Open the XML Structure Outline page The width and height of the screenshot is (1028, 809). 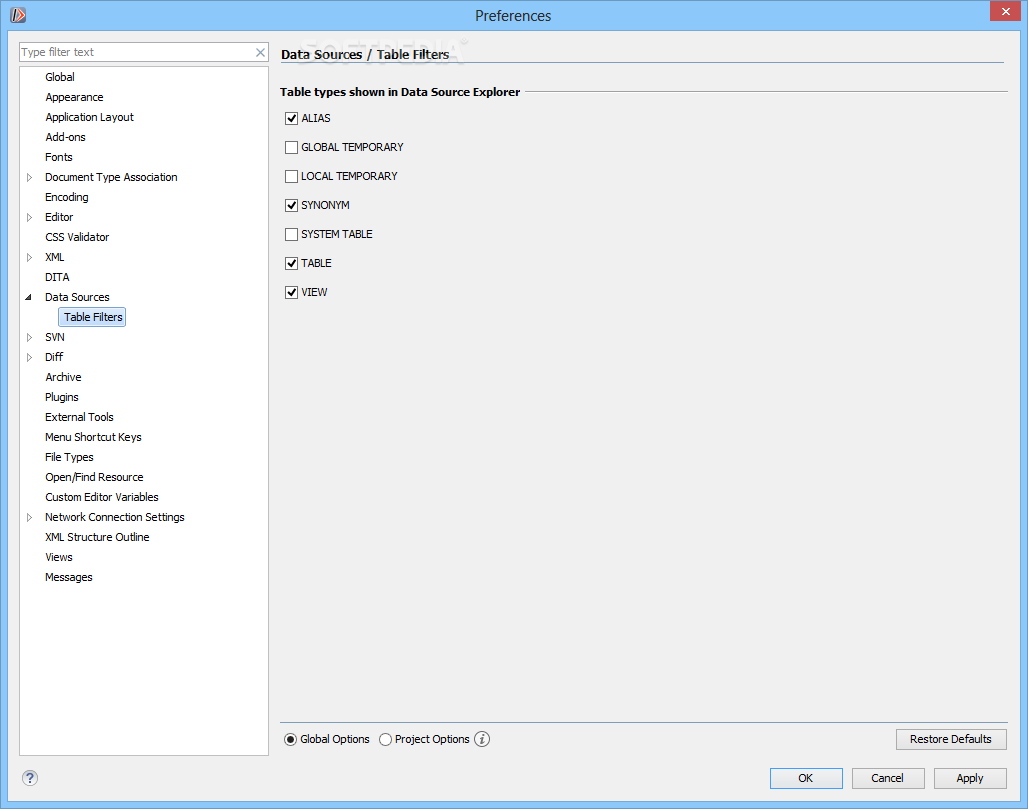pyautogui.click(x=97, y=537)
